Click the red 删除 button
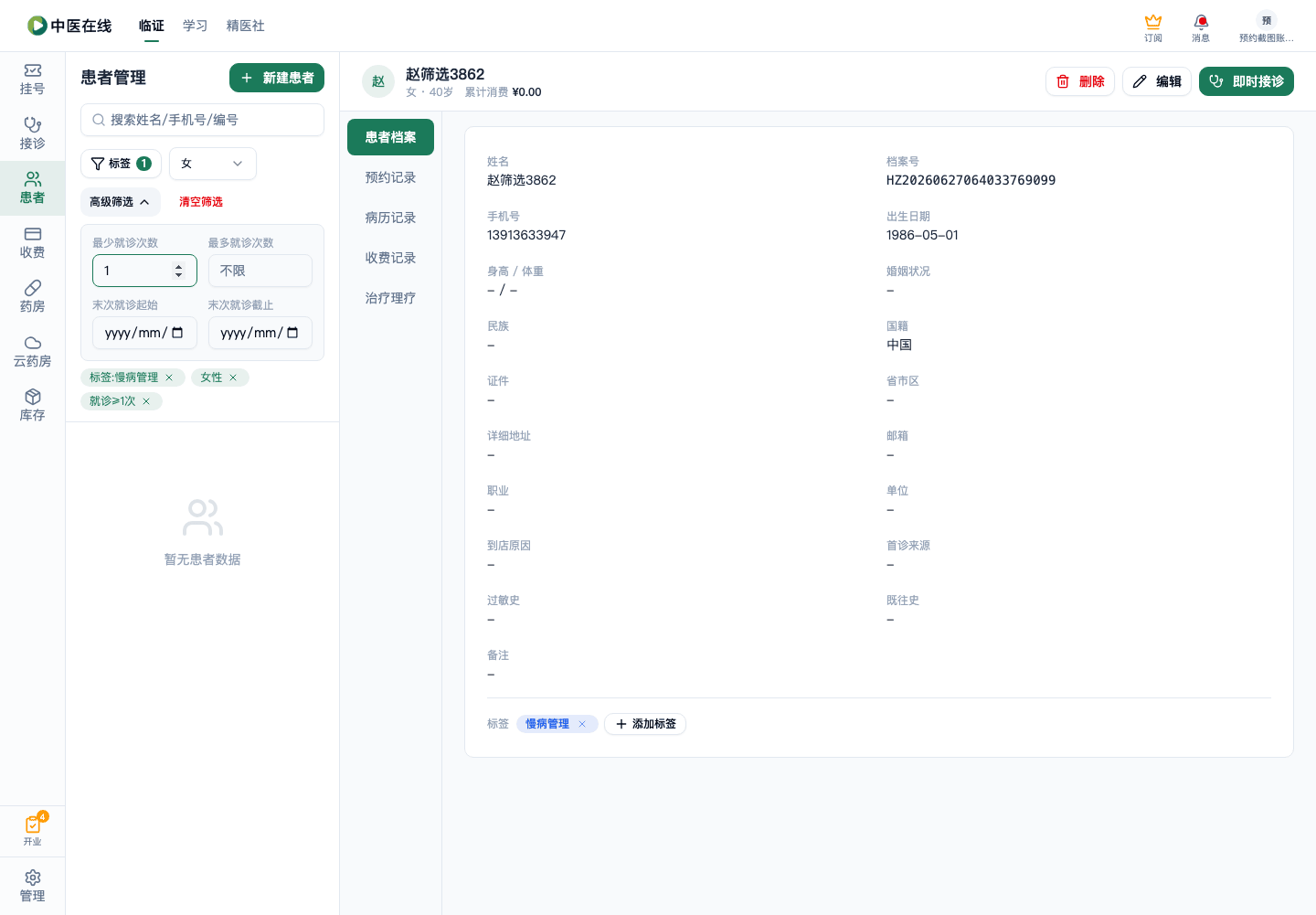1316x915 pixels. [x=1080, y=81]
